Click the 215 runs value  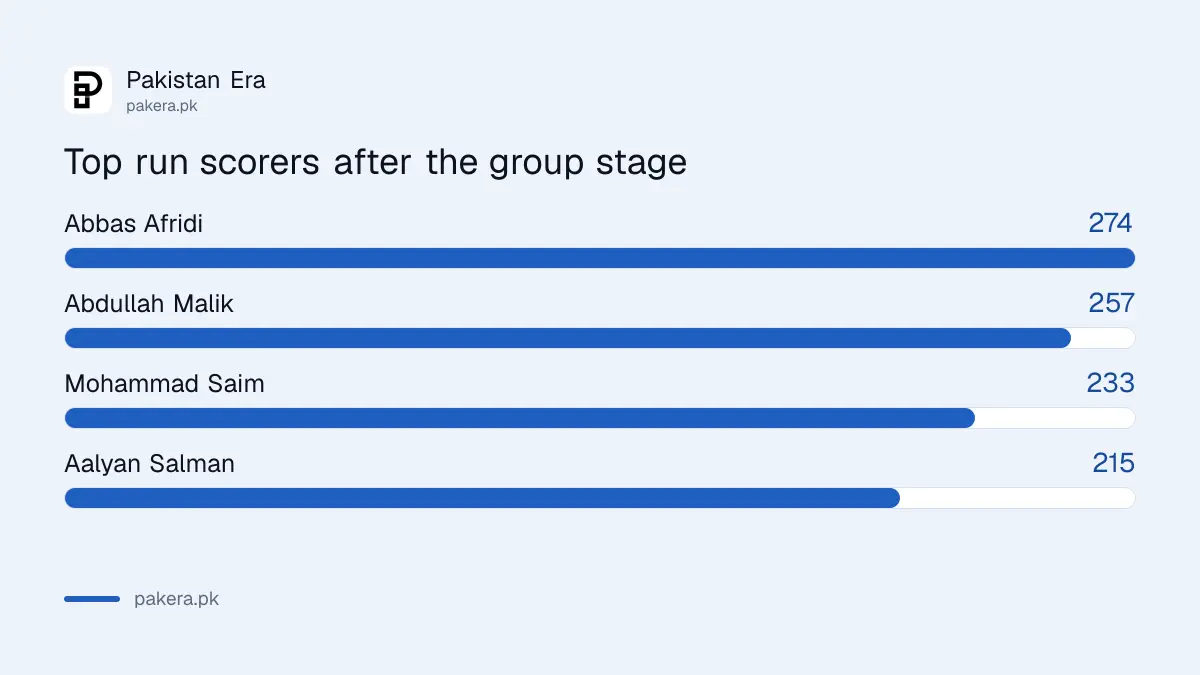(1113, 463)
